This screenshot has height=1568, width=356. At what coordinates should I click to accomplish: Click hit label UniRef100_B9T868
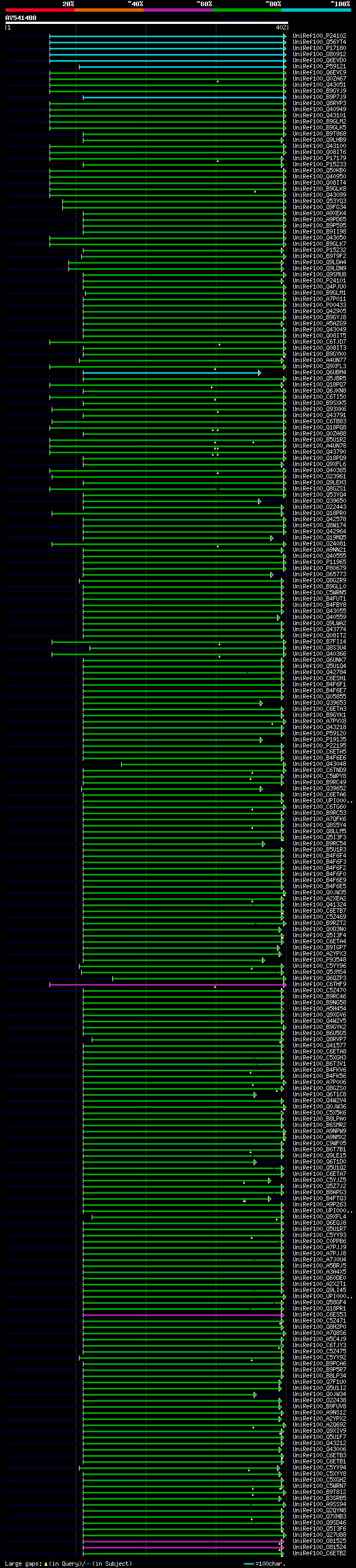point(319,134)
